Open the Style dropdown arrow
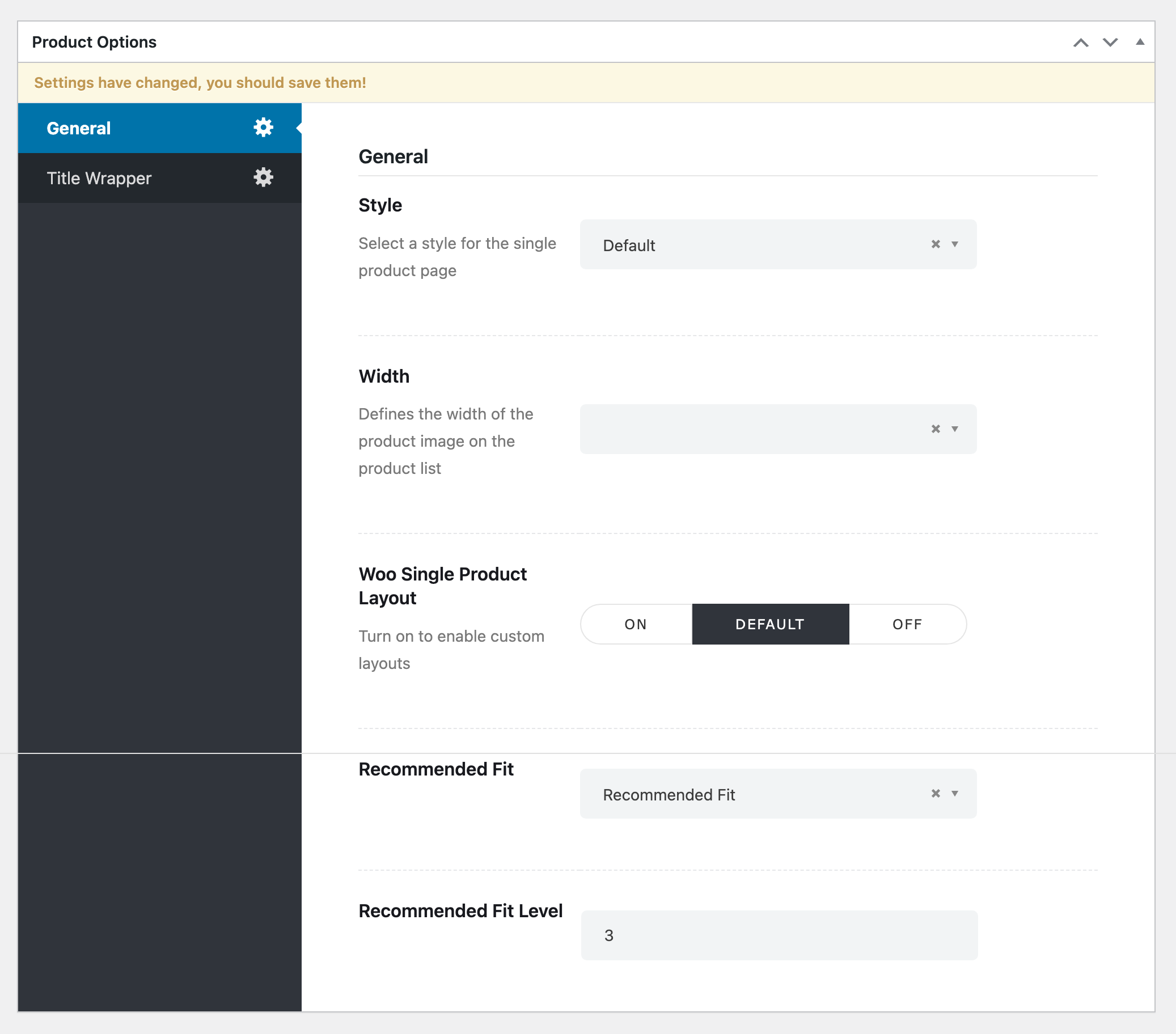 pyautogui.click(x=954, y=244)
